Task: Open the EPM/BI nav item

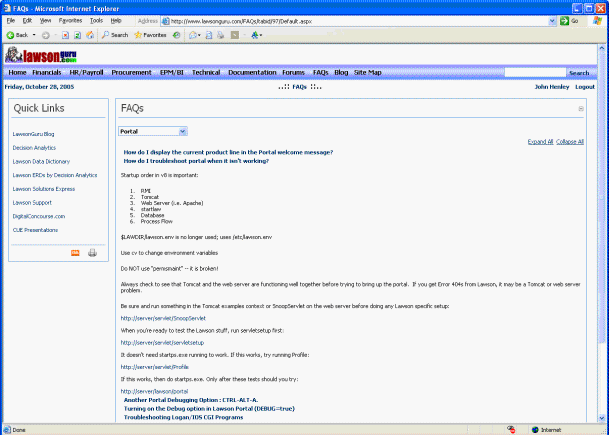Action: [171, 73]
